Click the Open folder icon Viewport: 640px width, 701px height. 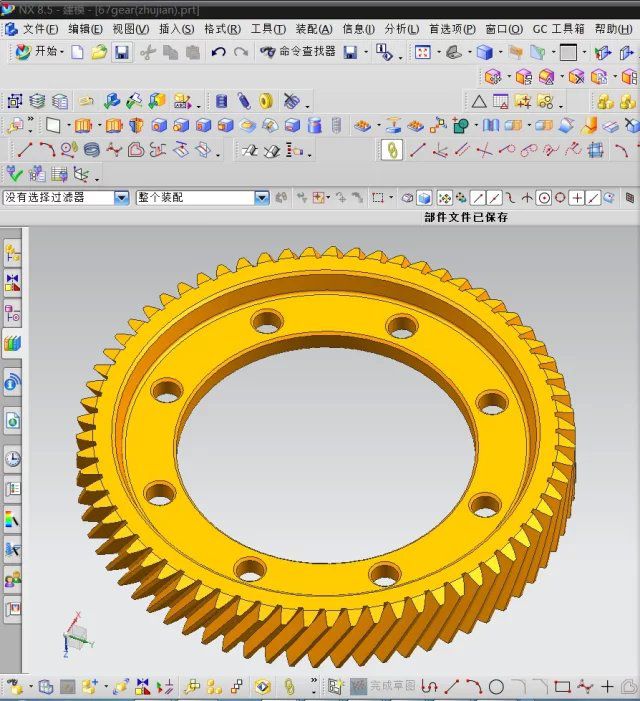point(99,52)
